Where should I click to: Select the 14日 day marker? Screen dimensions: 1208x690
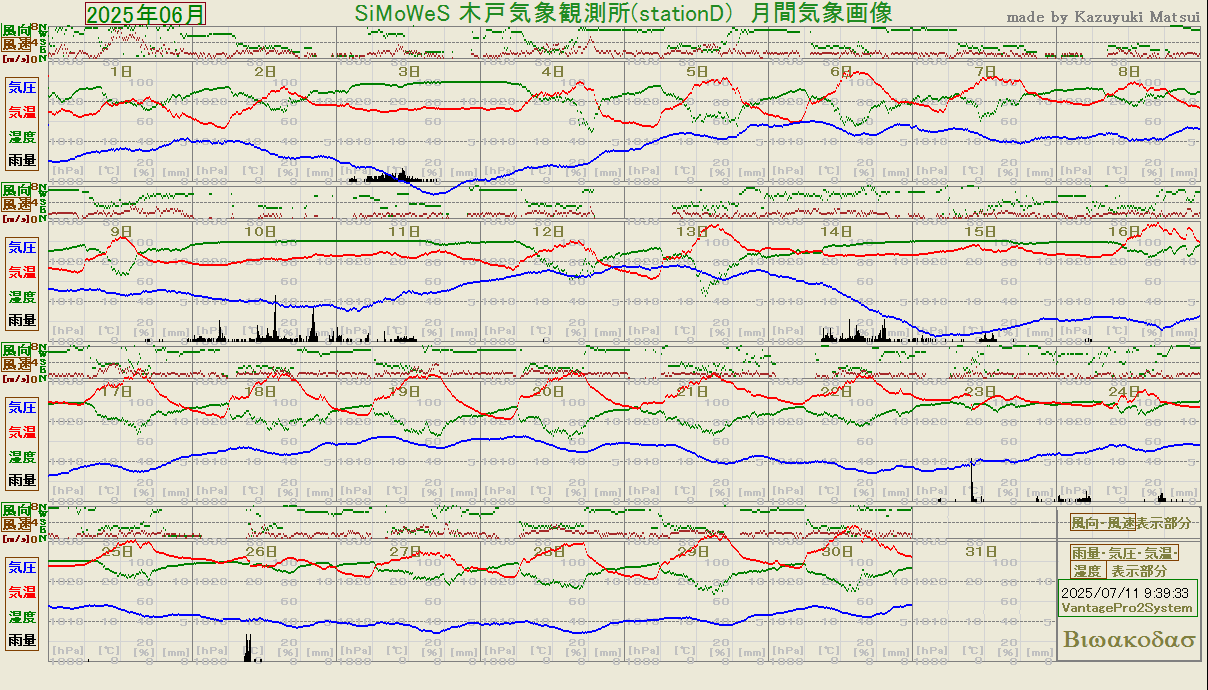tap(840, 232)
